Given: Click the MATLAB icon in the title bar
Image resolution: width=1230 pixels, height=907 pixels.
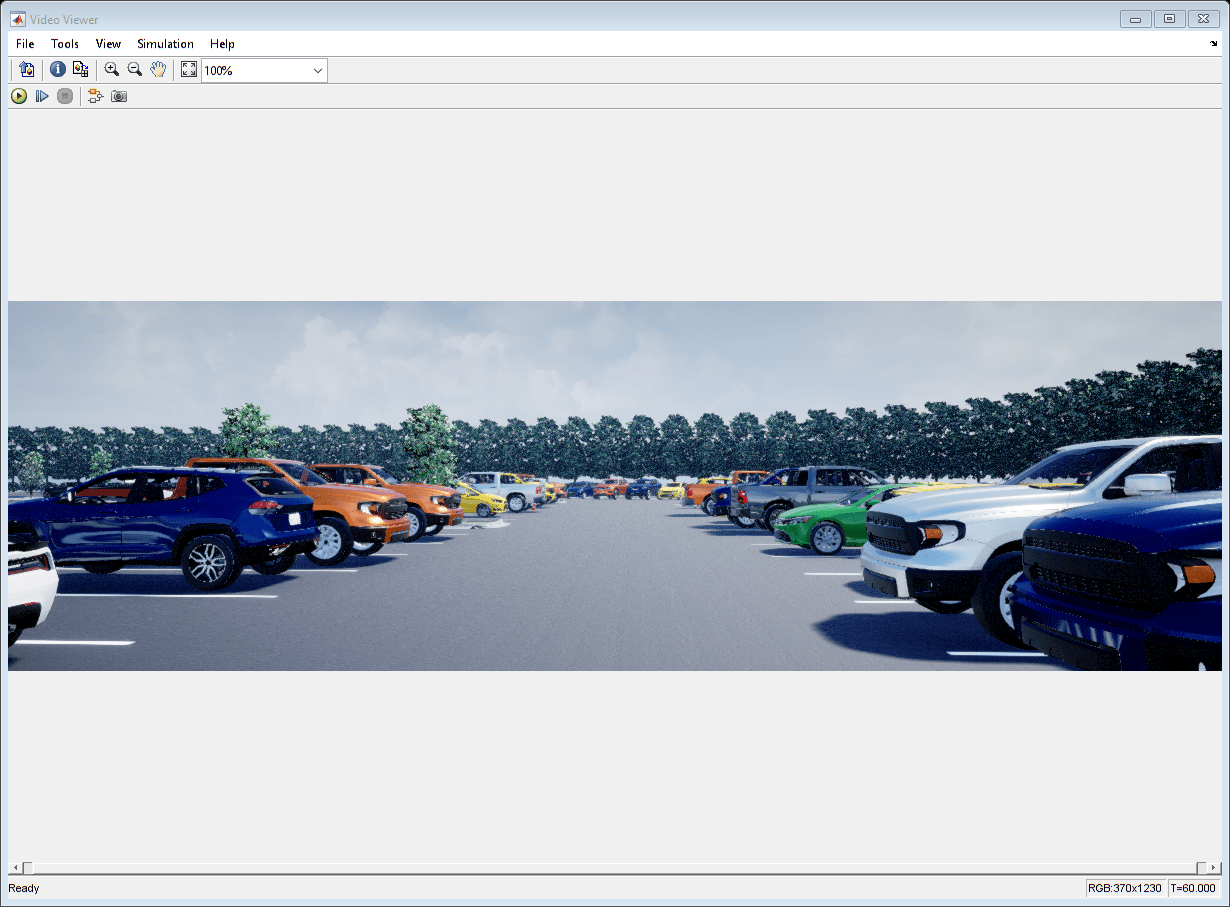Looking at the screenshot, I should click(18, 19).
